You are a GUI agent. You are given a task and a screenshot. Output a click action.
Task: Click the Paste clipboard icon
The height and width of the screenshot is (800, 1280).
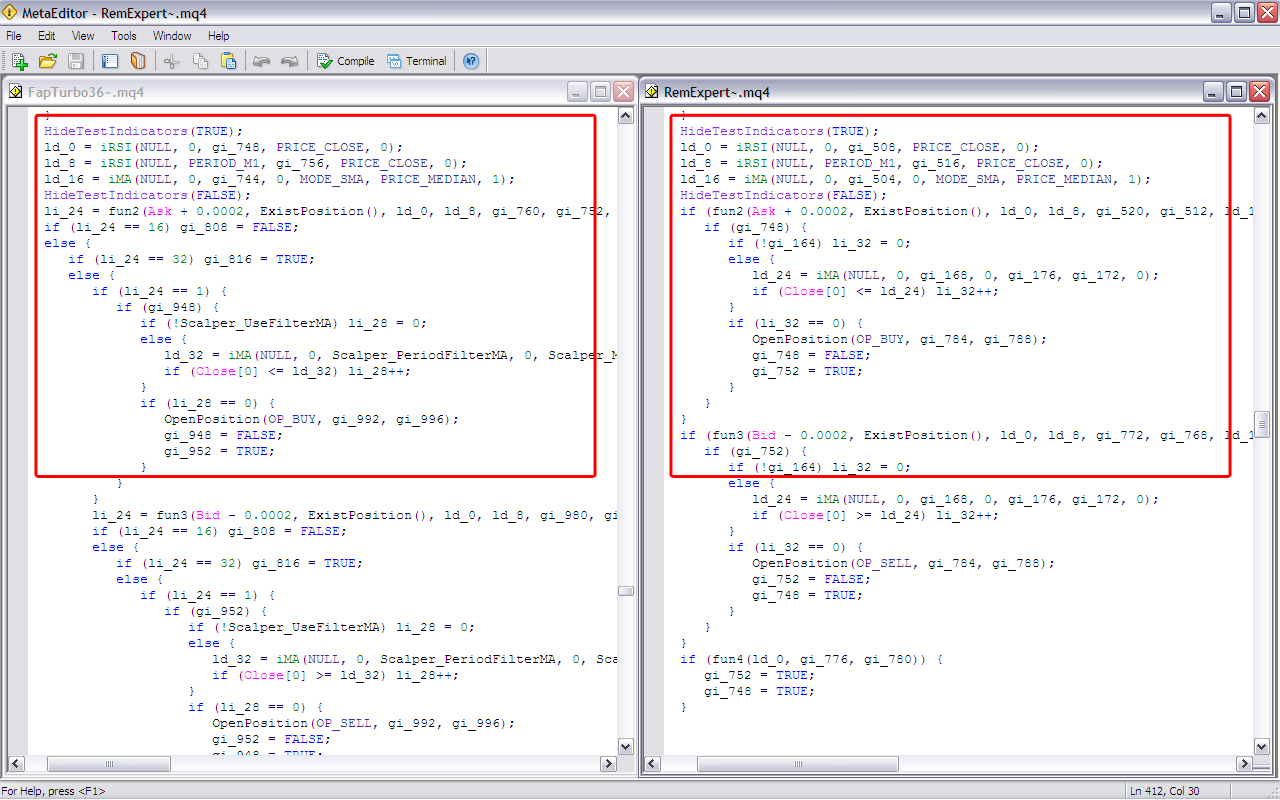(228, 61)
